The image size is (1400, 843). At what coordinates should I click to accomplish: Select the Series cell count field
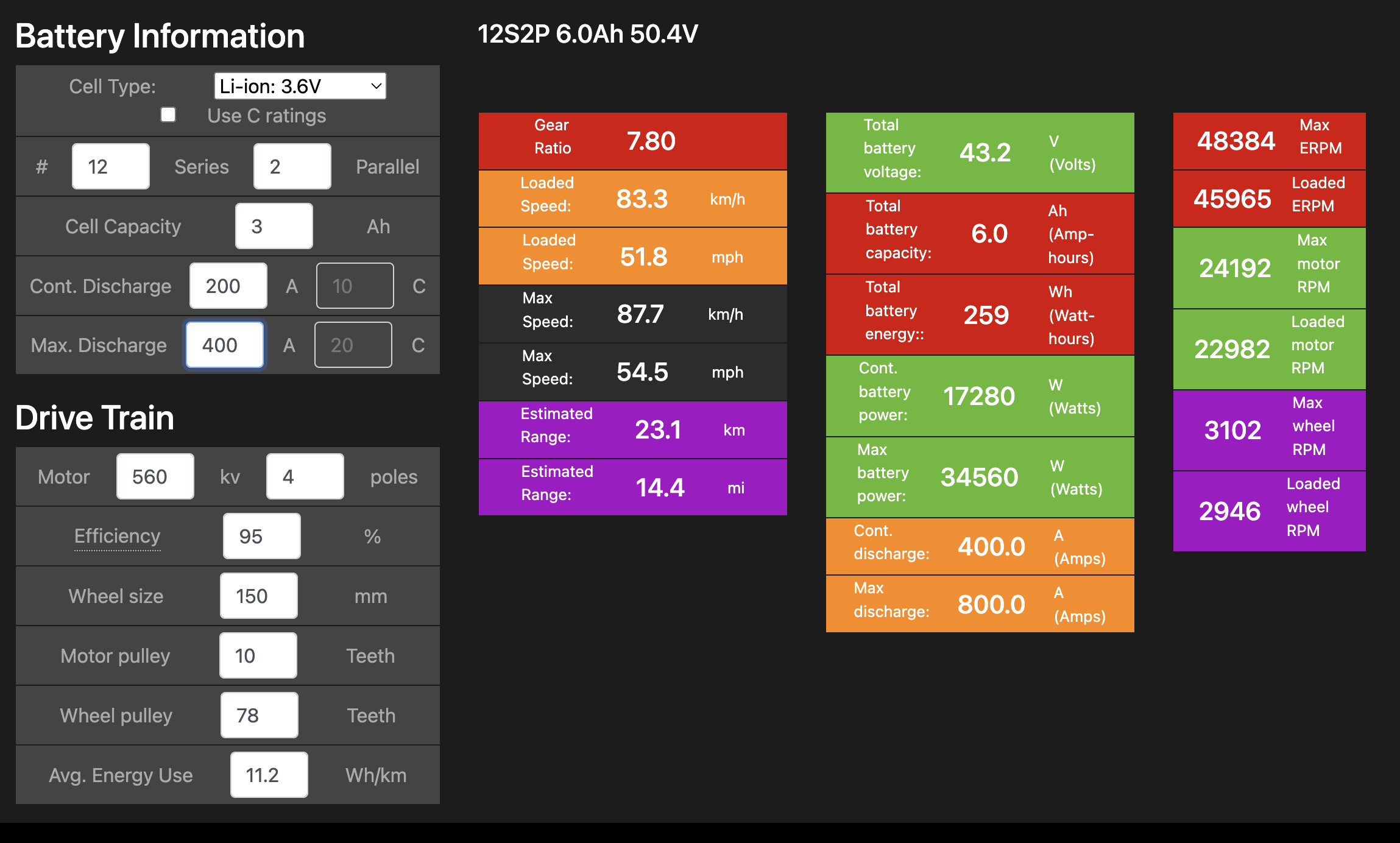pos(111,166)
